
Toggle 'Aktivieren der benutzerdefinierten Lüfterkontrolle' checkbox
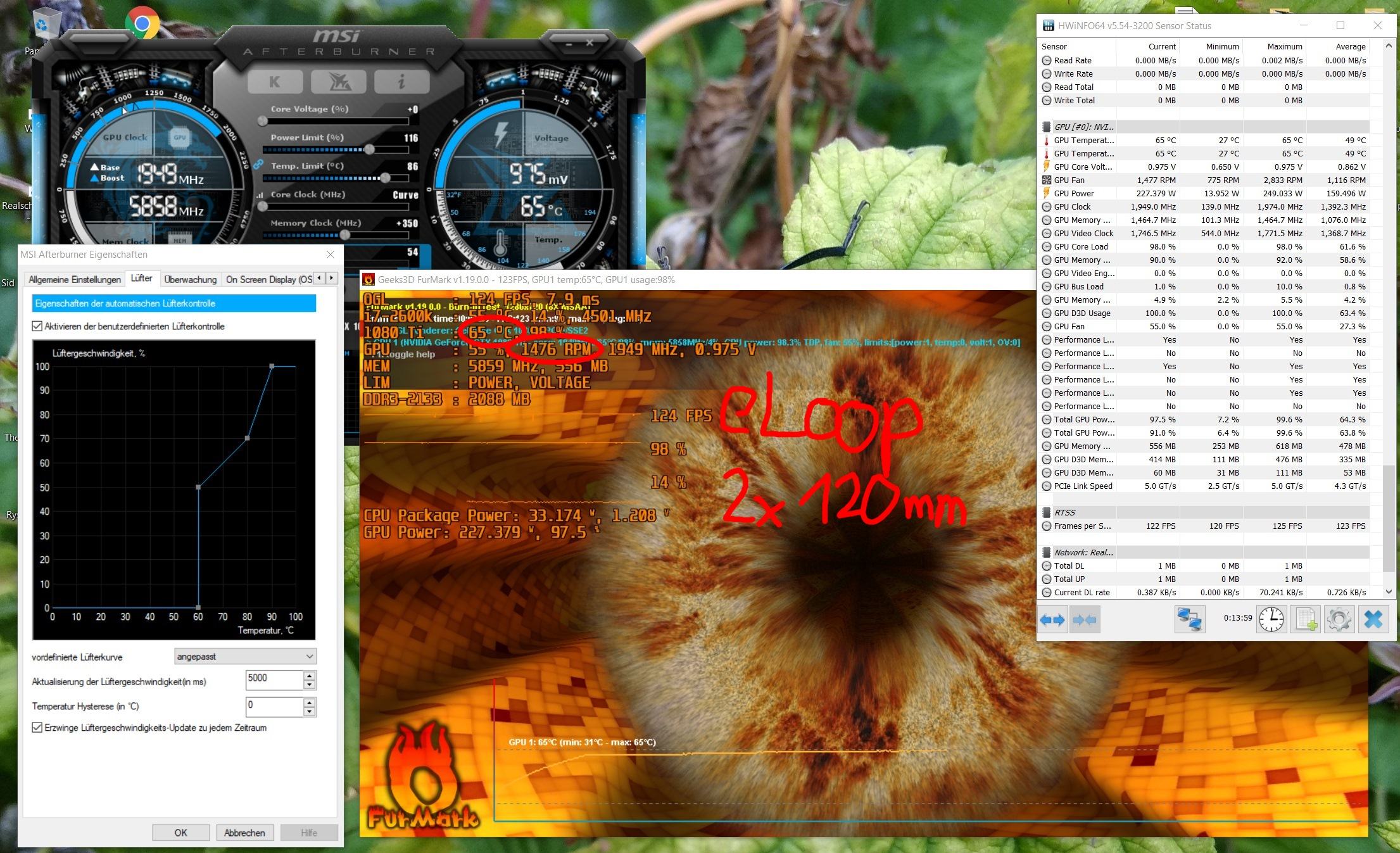tap(37, 326)
